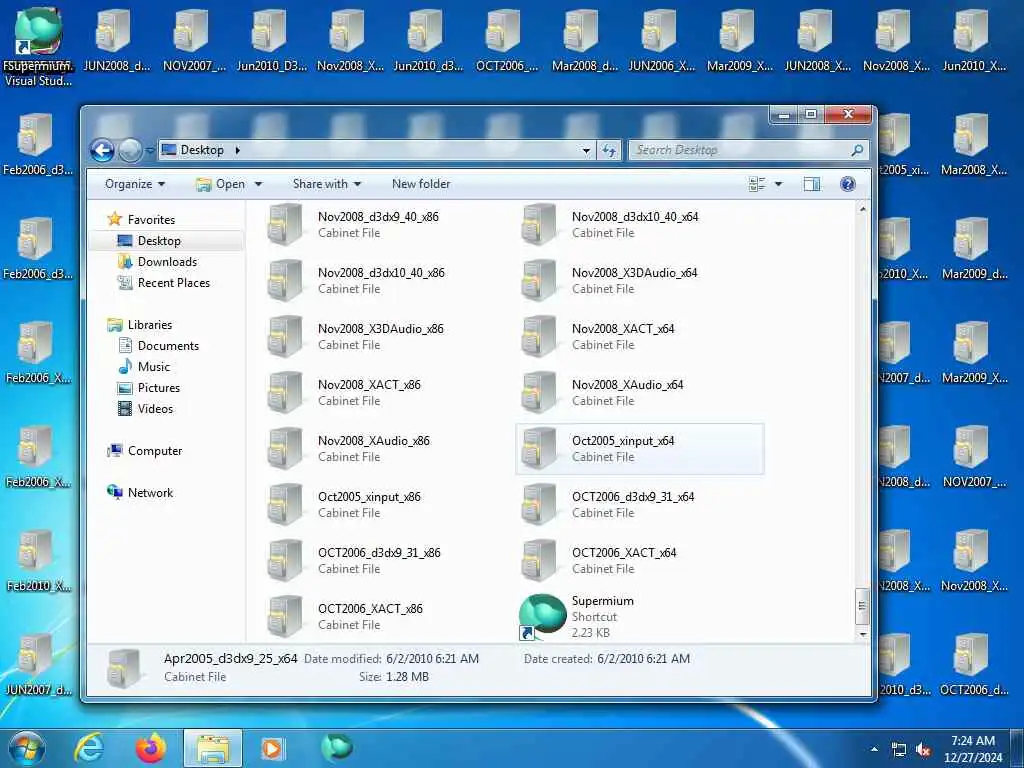Select Network in the navigation pane
The width and height of the screenshot is (1024, 768).
[x=150, y=493]
